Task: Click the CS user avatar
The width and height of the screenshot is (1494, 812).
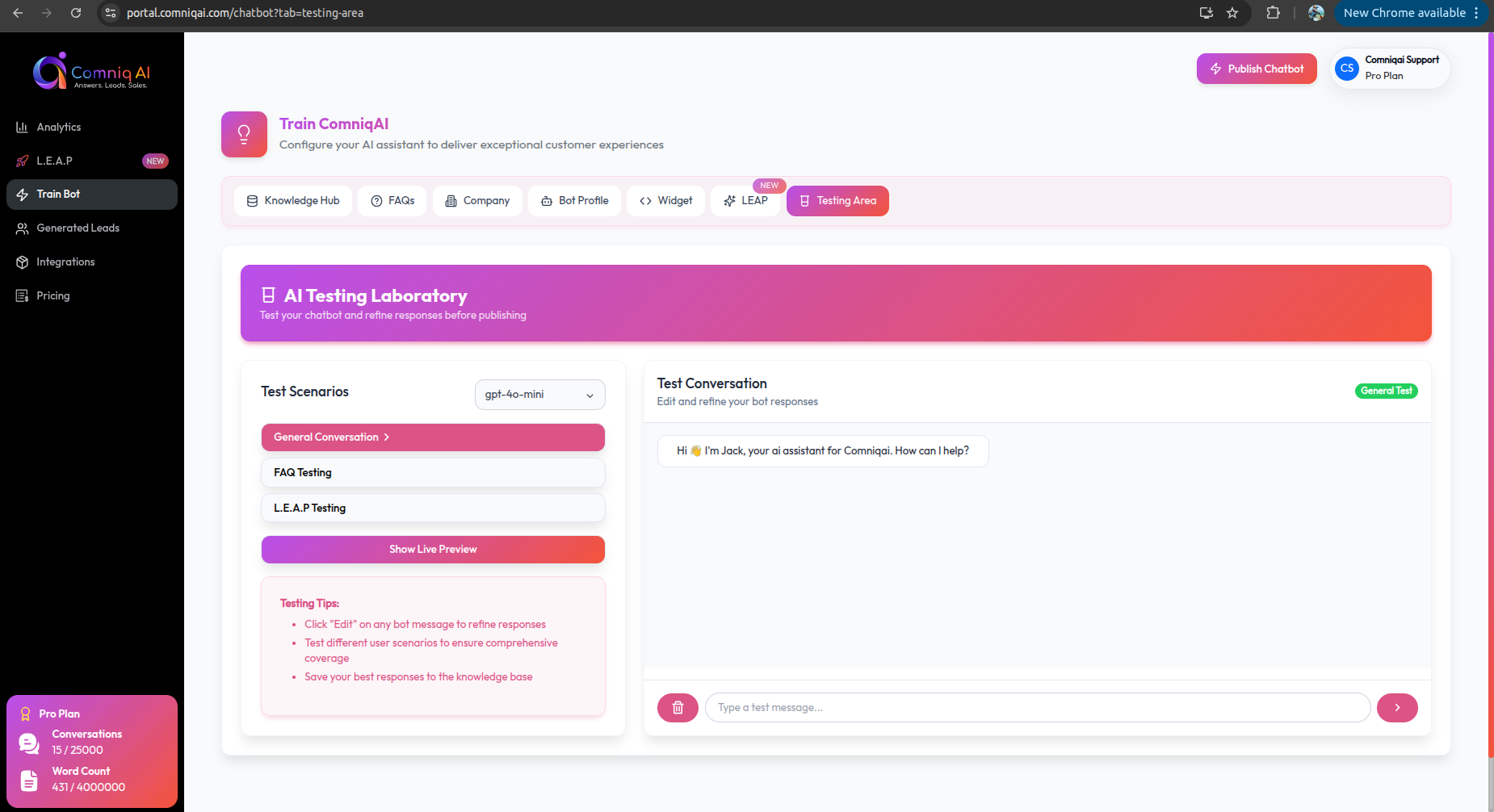Action: tap(1347, 69)
